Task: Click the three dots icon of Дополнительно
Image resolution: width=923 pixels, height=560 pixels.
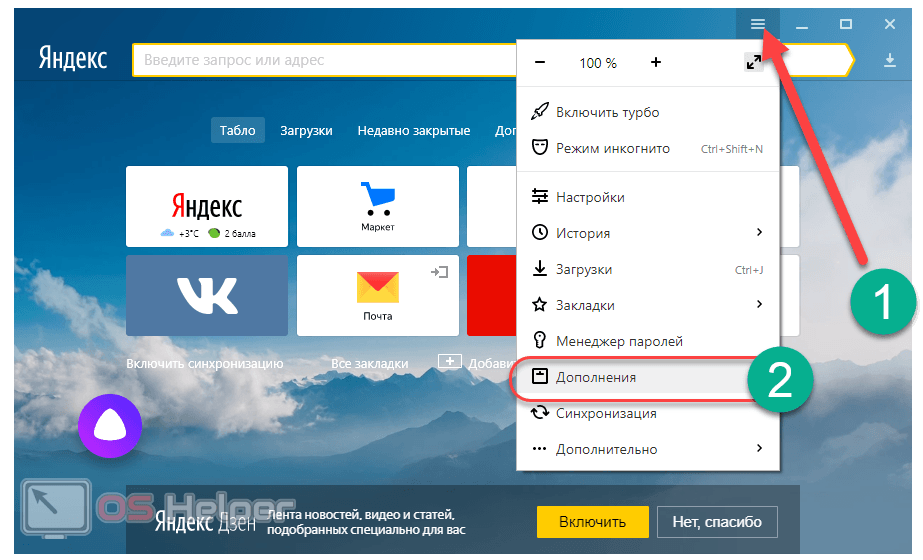Action: [539, 449]
